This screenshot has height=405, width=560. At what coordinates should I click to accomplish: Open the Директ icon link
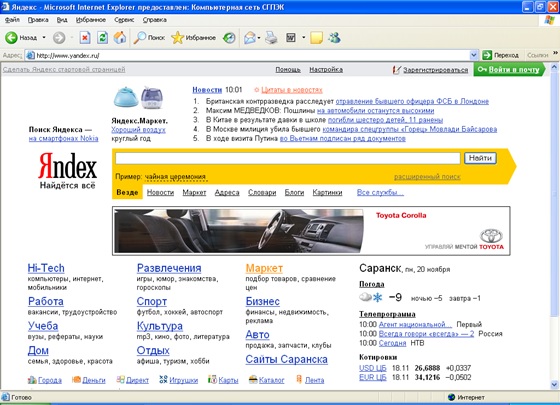(x=132, y=380)
